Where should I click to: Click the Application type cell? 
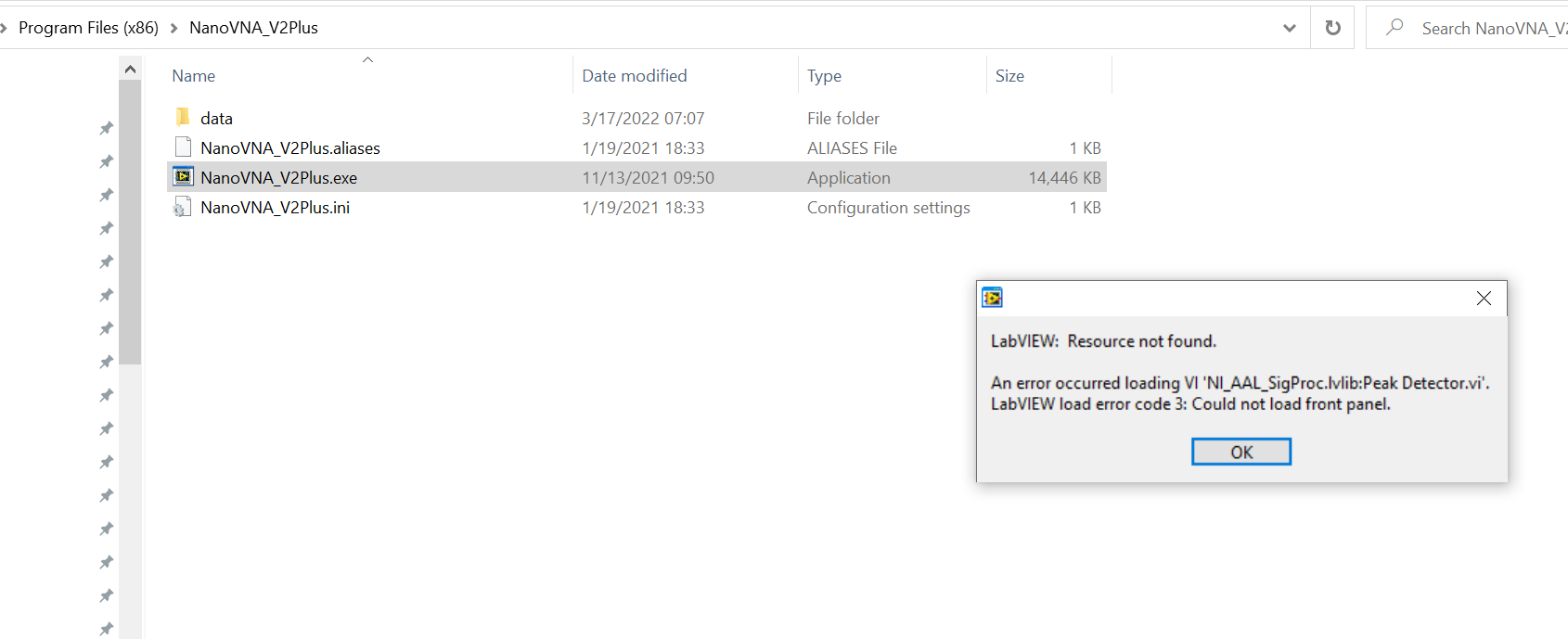[848, 177]
